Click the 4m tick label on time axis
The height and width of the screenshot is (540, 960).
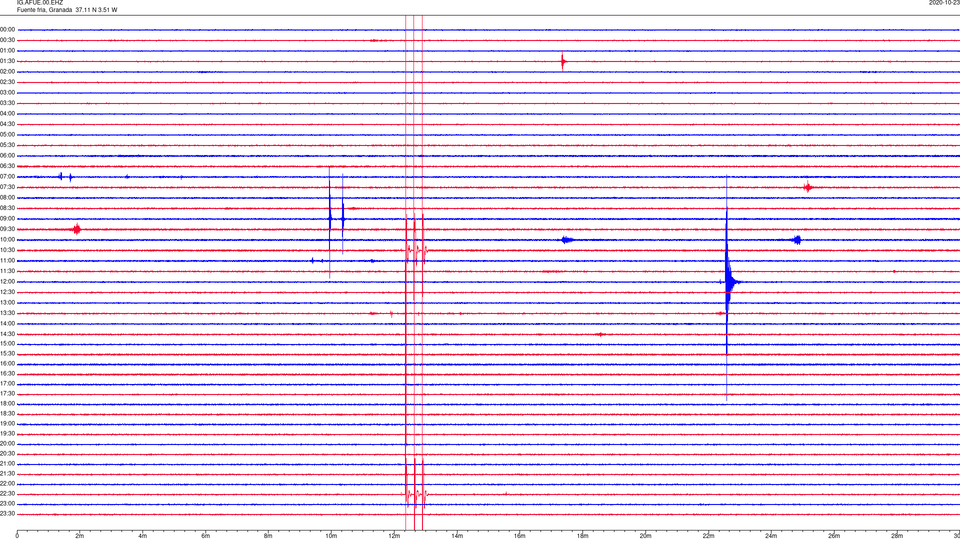(143, 536)
